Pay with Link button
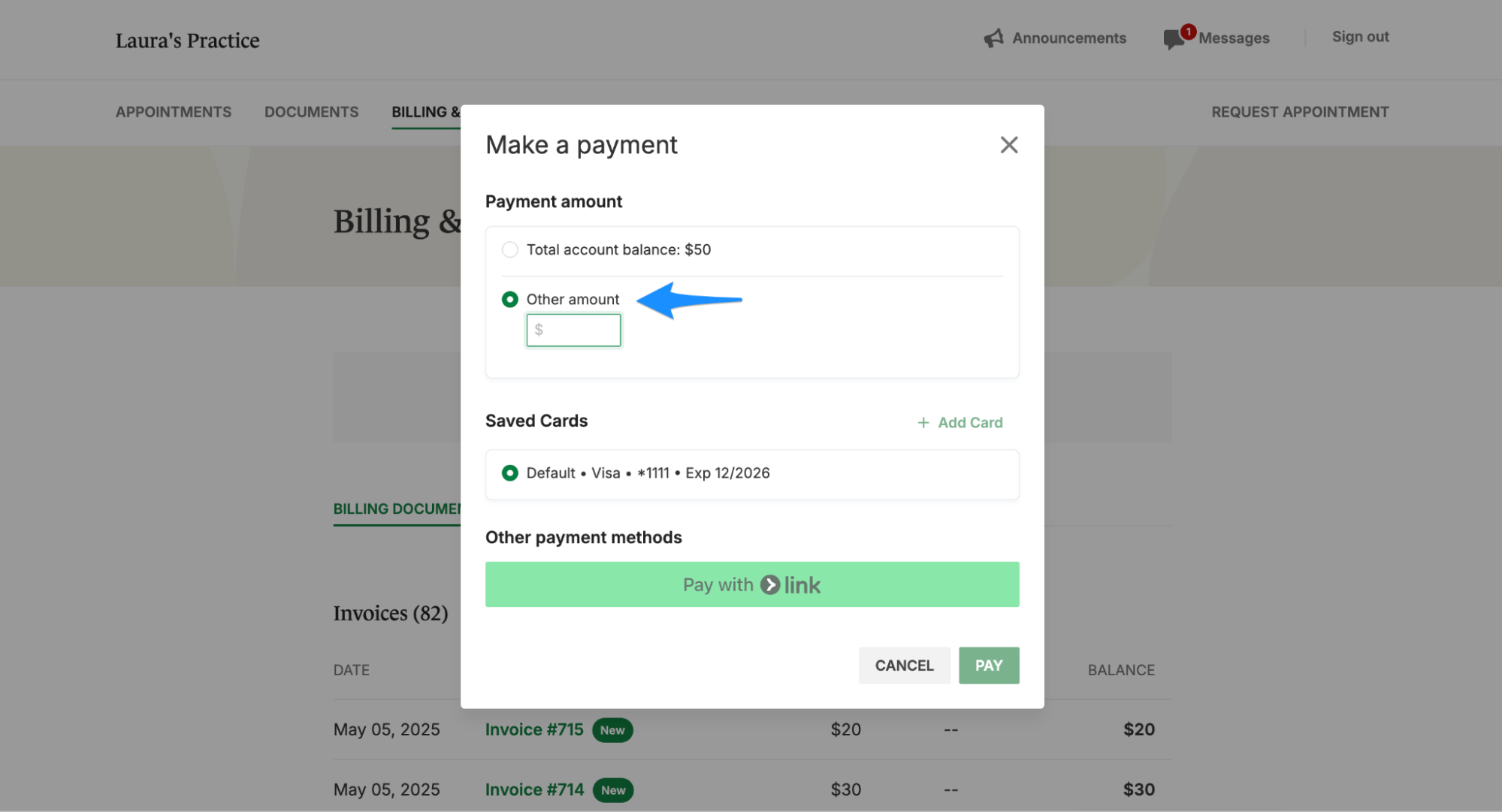This screenshot has width=1502, height=812. (x=752, y=584)
